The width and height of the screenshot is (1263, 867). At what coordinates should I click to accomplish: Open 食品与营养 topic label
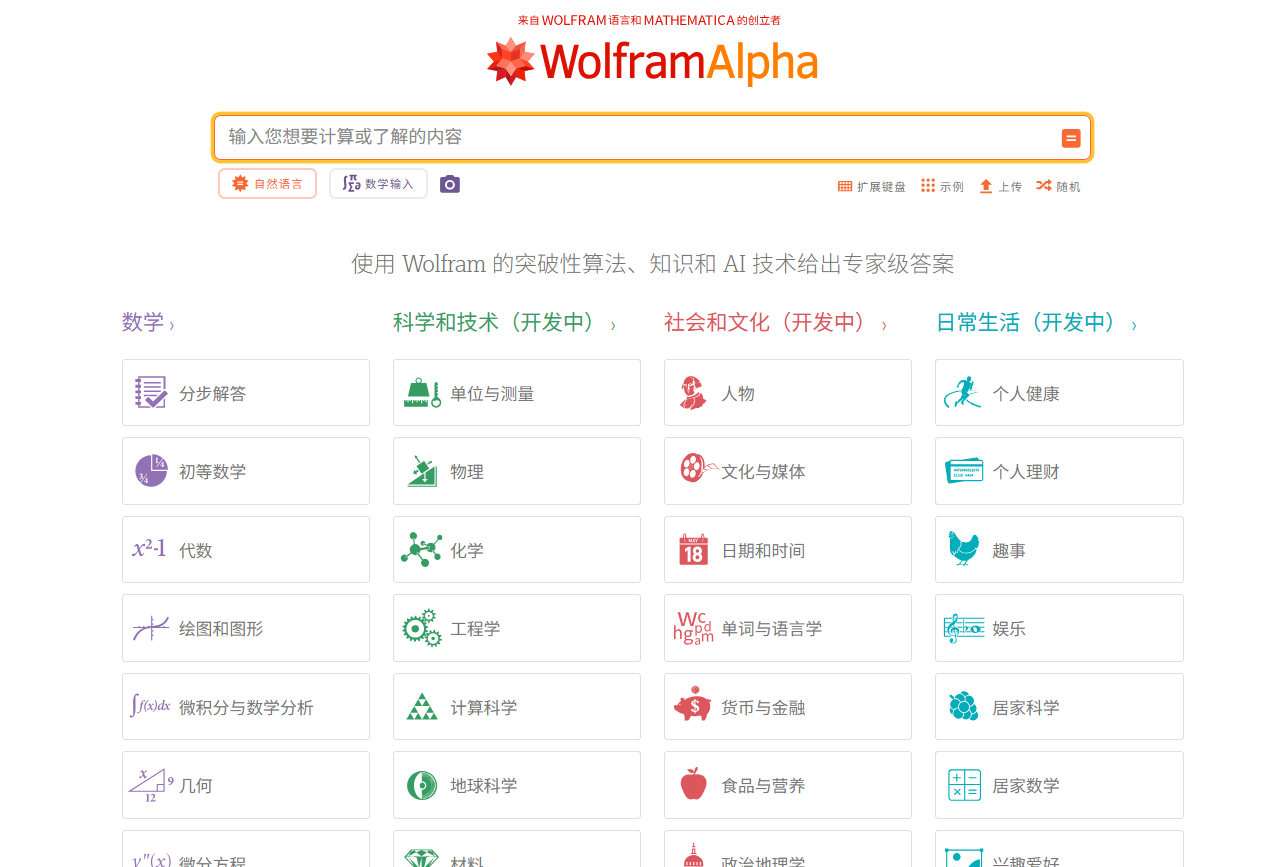tap(763, 786)
